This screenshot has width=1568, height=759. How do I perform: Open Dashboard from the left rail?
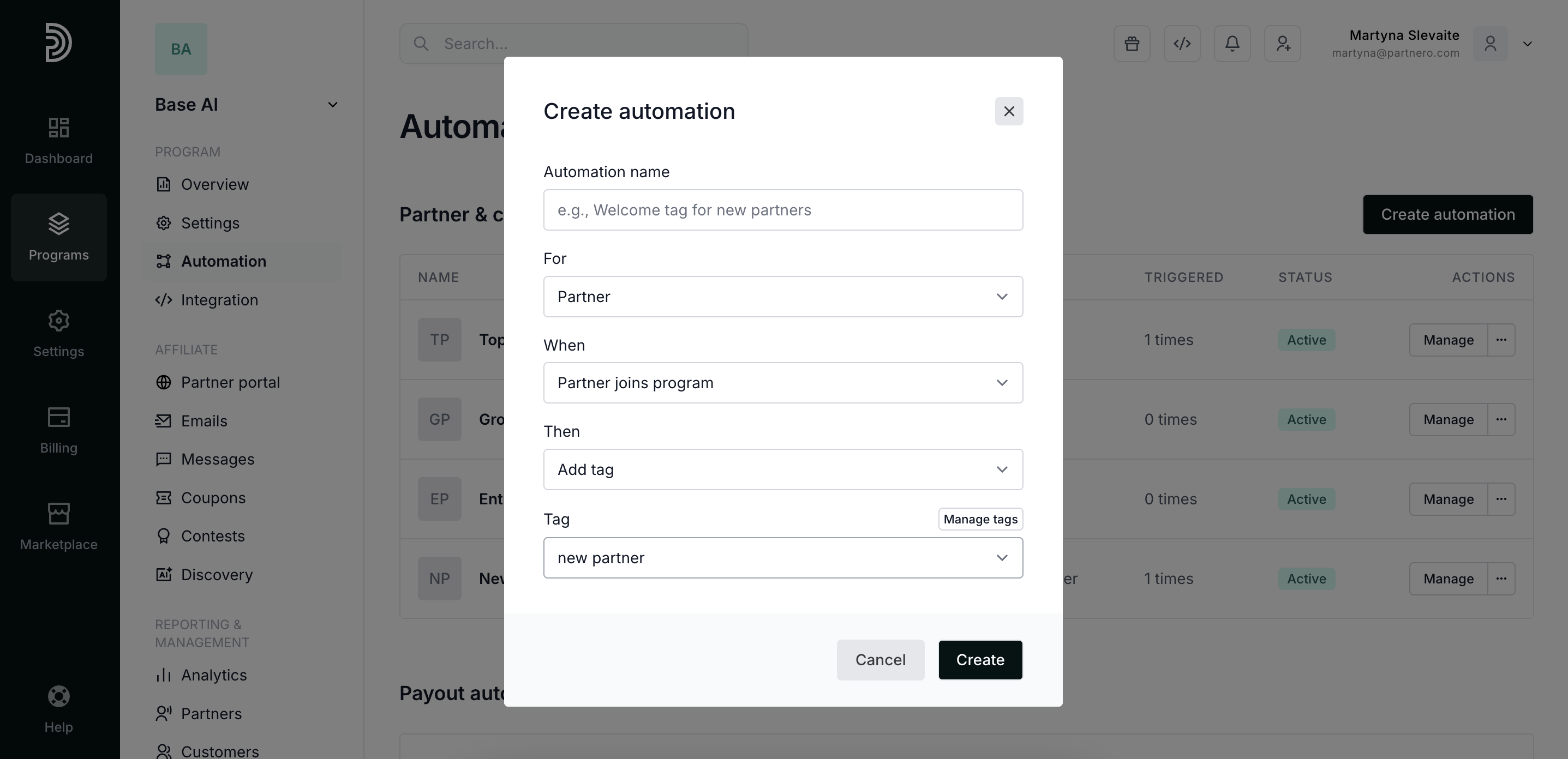pyautogui.click(x=58, y=141)
